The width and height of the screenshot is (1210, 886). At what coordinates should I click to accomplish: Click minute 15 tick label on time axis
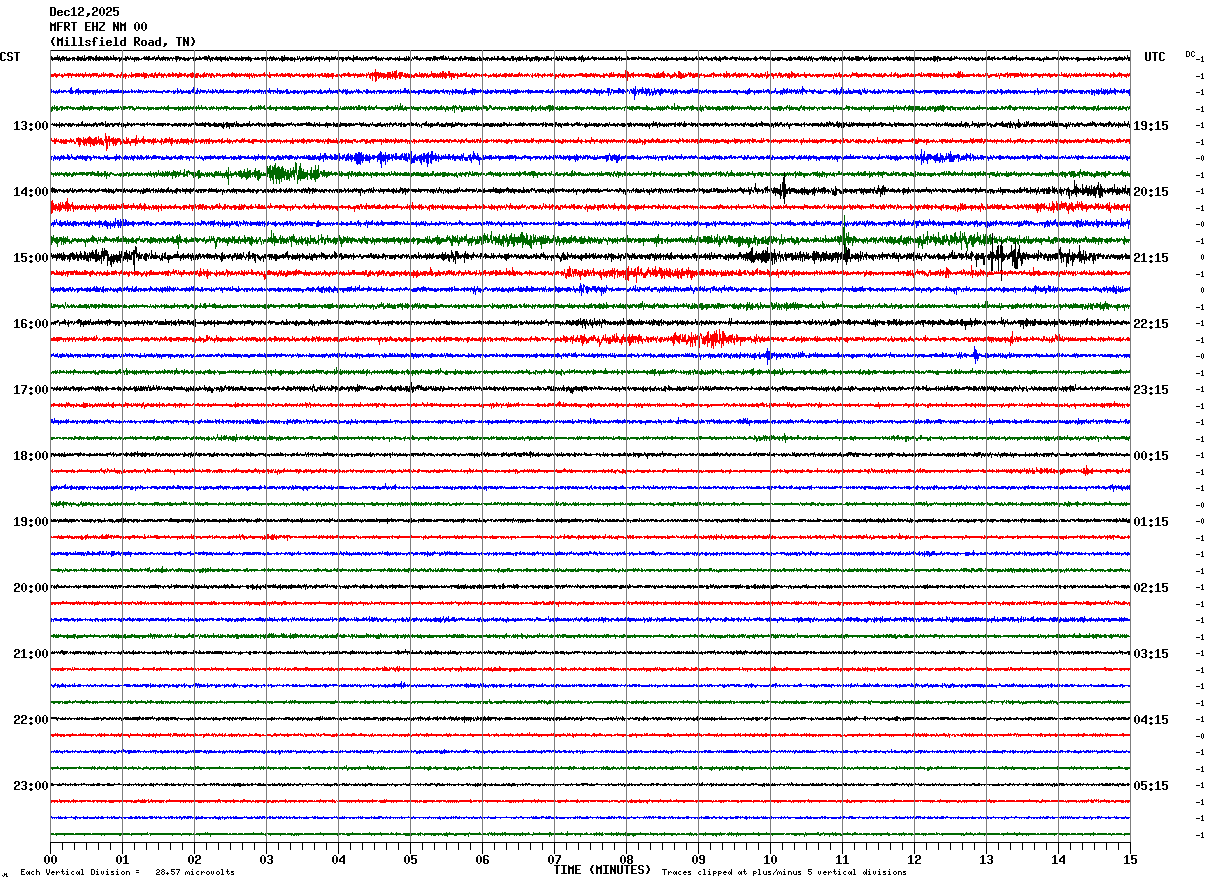point(1130,859)
